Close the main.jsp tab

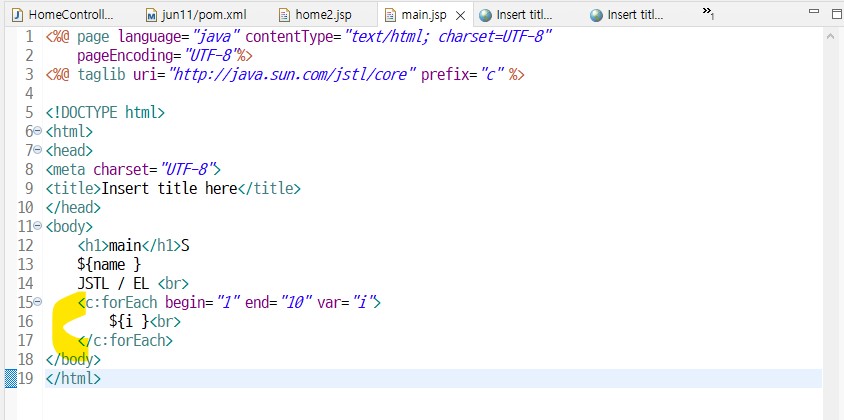click(460, 15)
